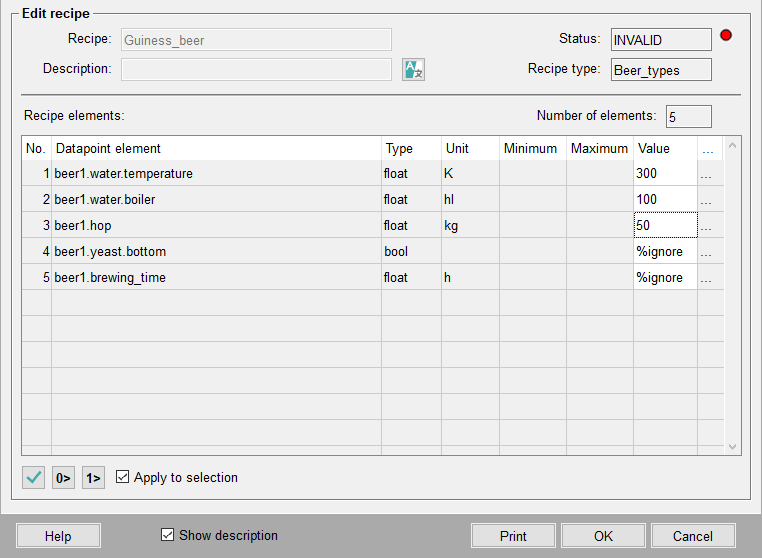Viewport: 762px width, 558px height.
Task: Open ellipsis for beer1.hop row
Action: coord(707,226)
